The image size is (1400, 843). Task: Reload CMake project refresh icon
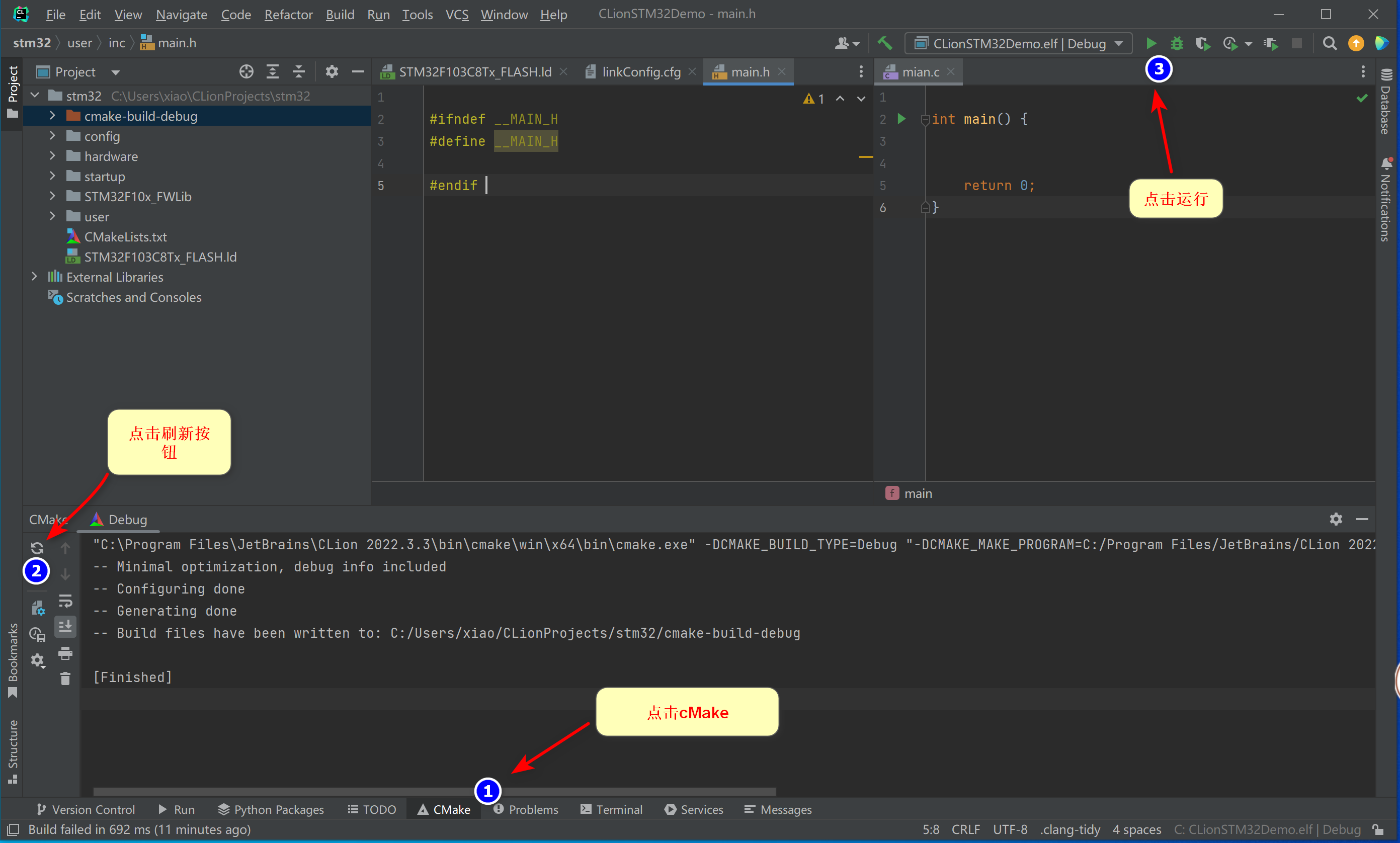[x=38, y=548]
